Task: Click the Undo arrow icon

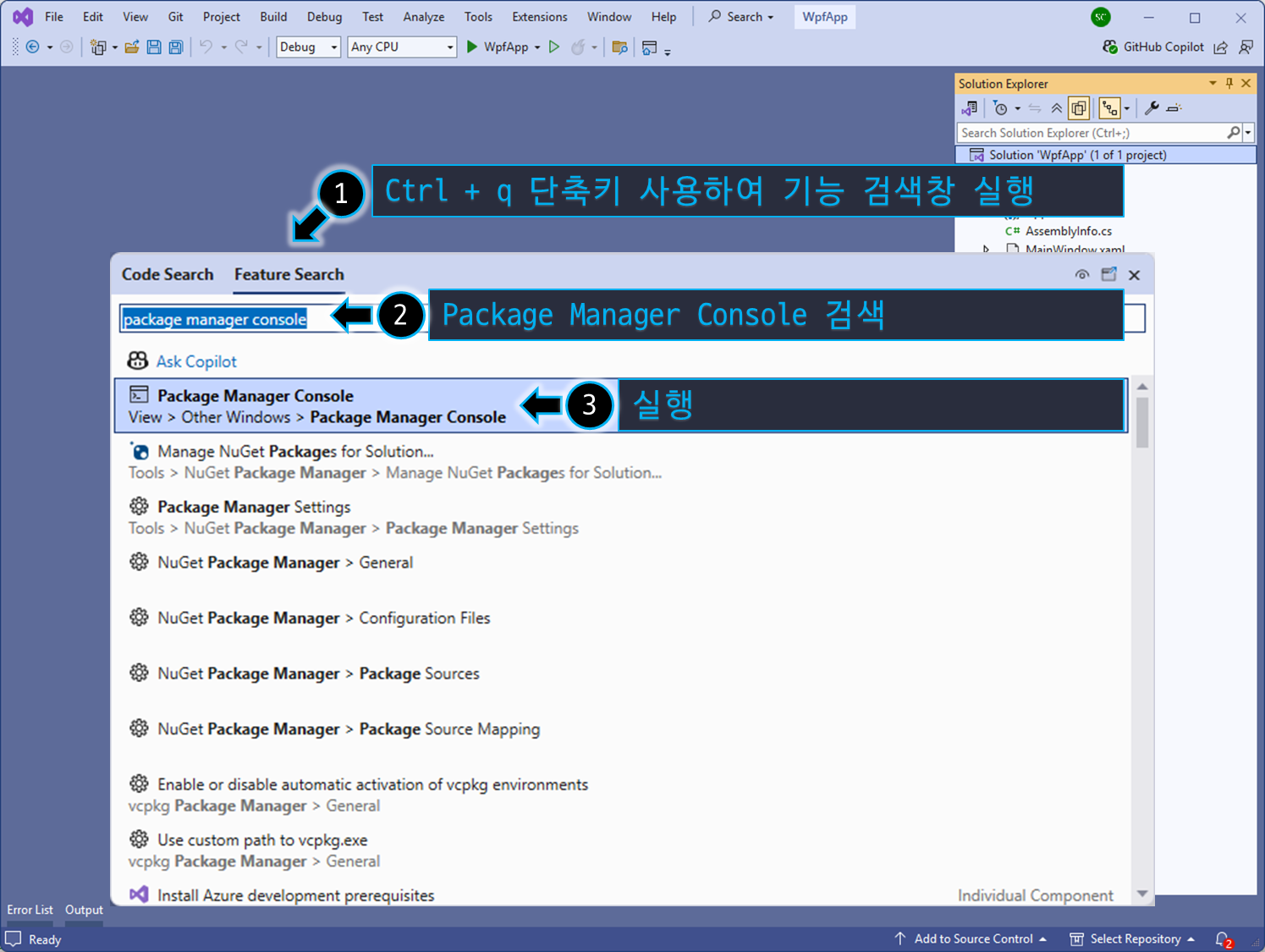Action: click(x=206, y=47)
